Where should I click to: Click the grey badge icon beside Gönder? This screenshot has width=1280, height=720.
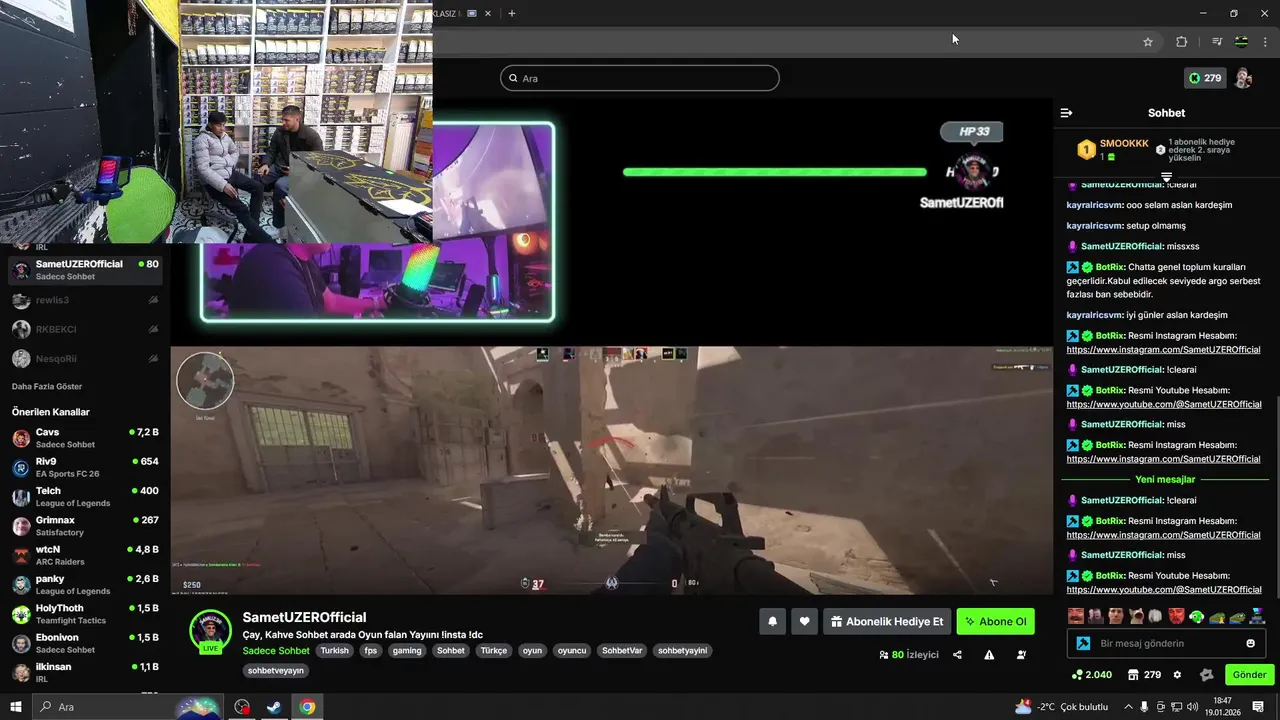[x=1206, y=675]
